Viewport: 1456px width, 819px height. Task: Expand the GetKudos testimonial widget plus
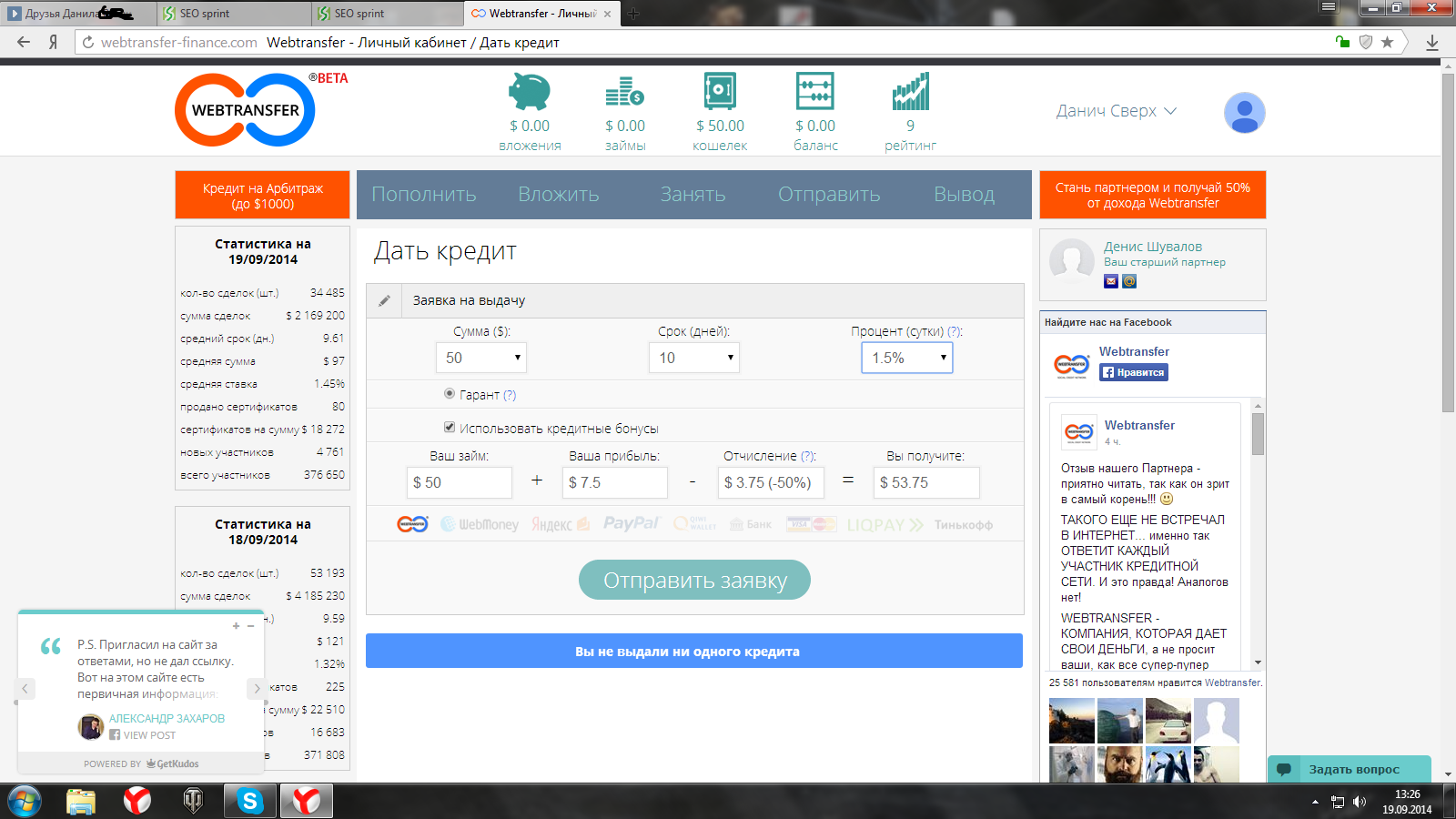[x=236, y=626]
